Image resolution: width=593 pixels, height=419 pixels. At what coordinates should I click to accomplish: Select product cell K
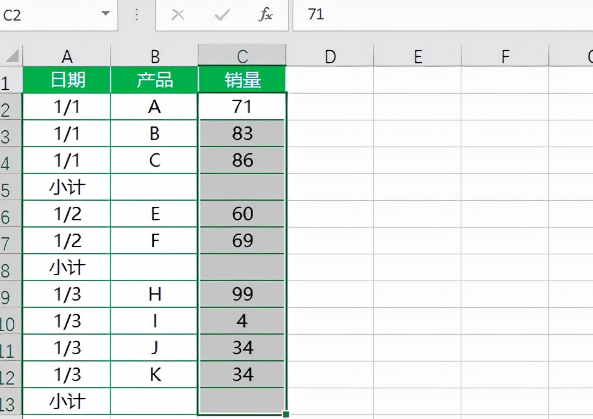[x=154, y=375]
